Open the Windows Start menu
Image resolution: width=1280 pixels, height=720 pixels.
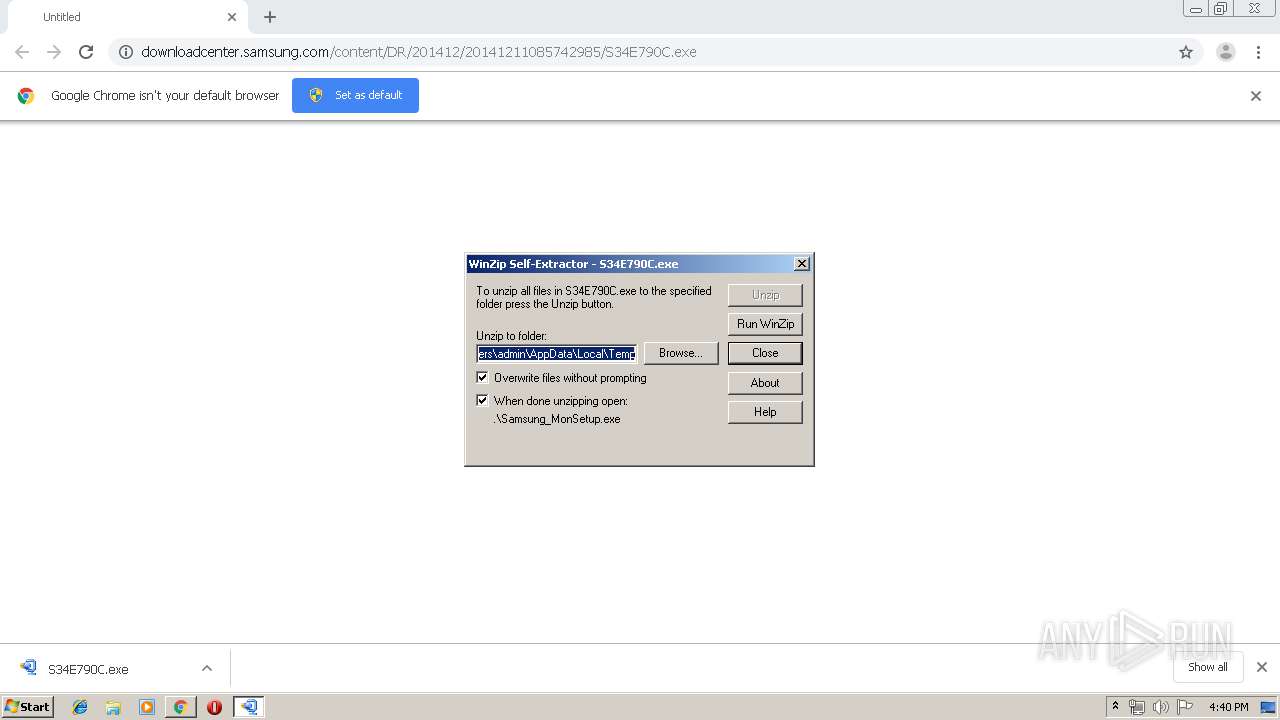(x=27, y=706)
